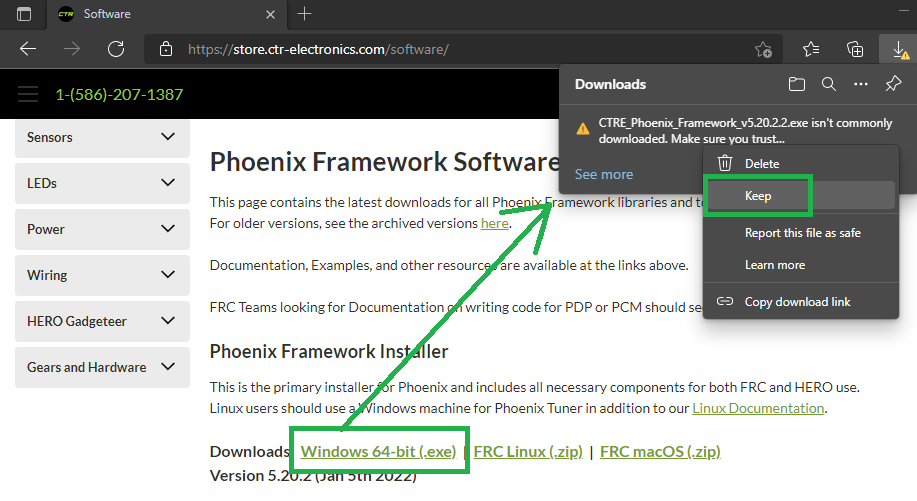Open more options in Downloads panel

pos(861,84)
